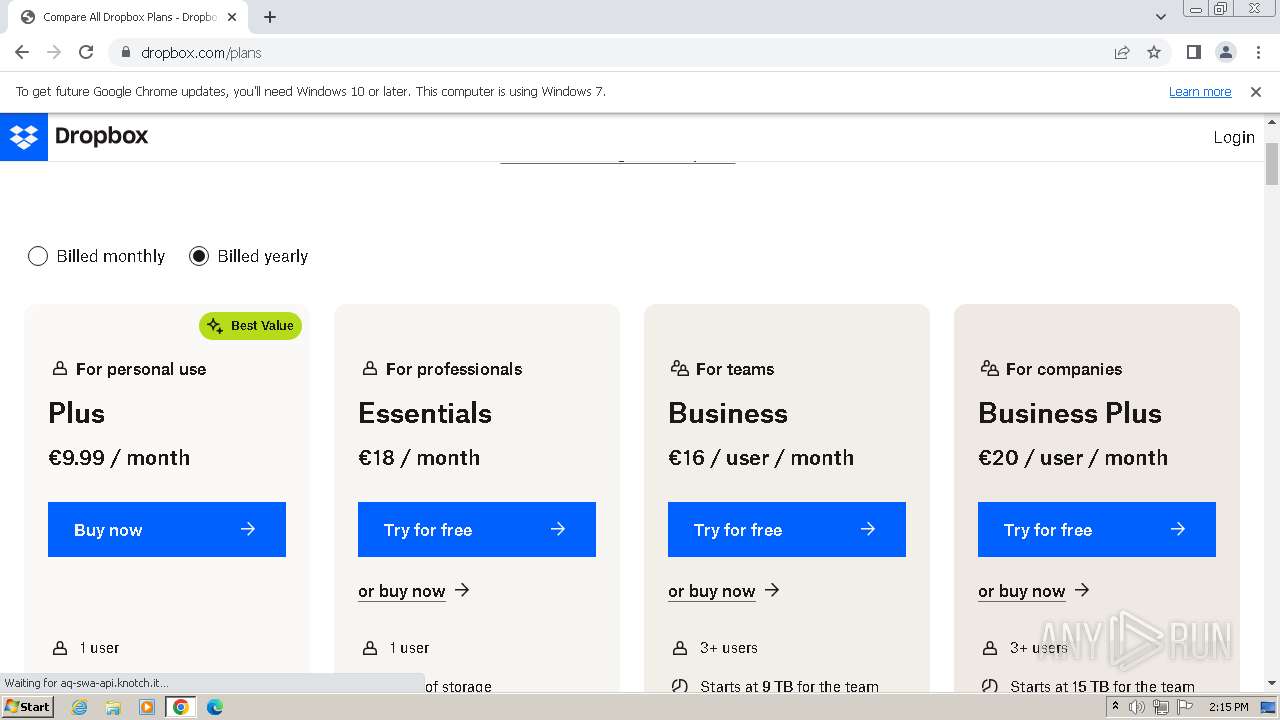Reload the page
This screenshot has width=1280, height=720.
[x=86, y=52]
